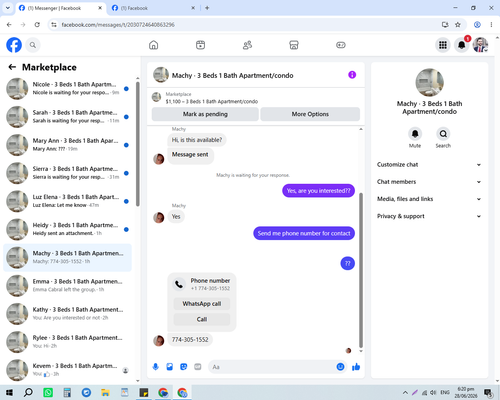Open Sarah's apartment conversation

coord(67,117)
